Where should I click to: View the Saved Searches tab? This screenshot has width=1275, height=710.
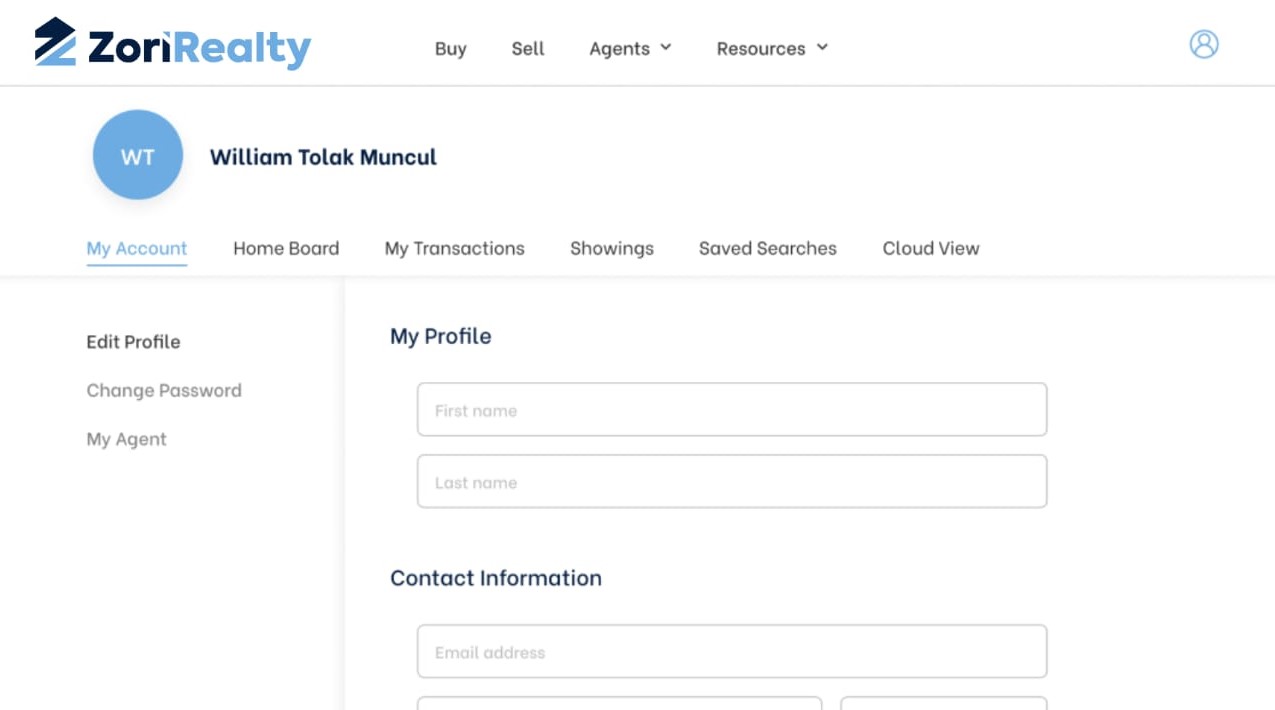click(767, 249)
